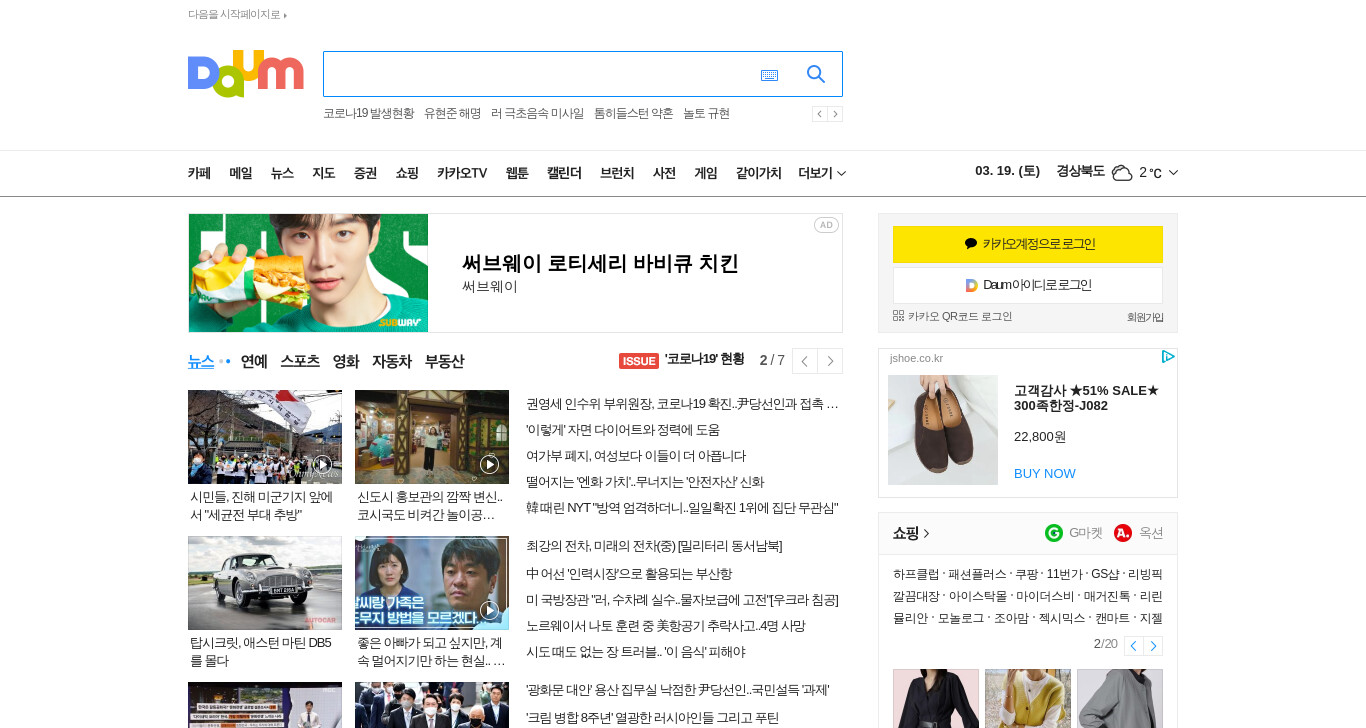The width and height of the screenshot is (1366, 728).
Task: Open headline 여가부 폐지, 여성보다 이들이 더 아픕니다
Action: 636,456
